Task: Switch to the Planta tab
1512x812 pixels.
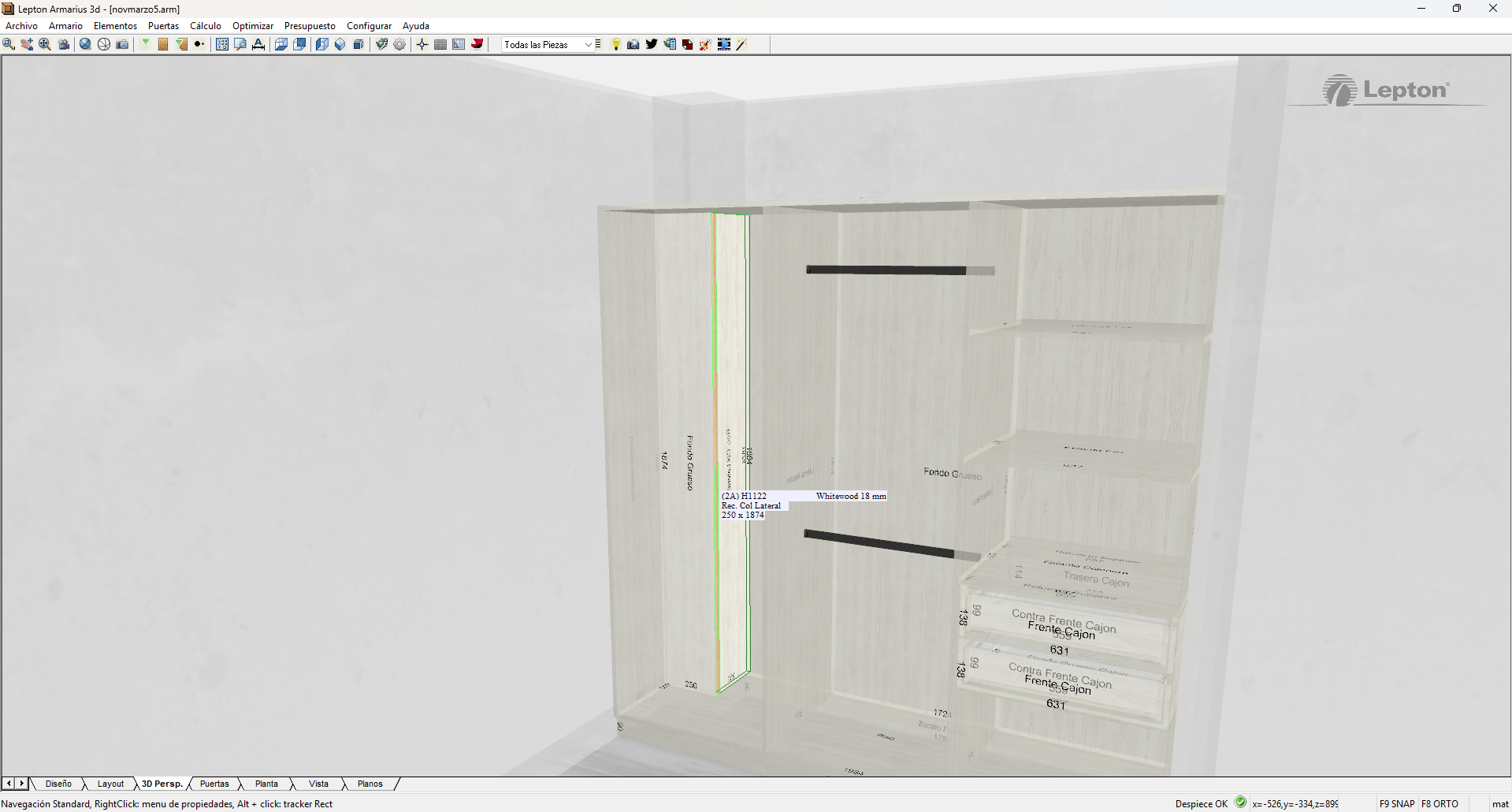Action: point(266,784)
